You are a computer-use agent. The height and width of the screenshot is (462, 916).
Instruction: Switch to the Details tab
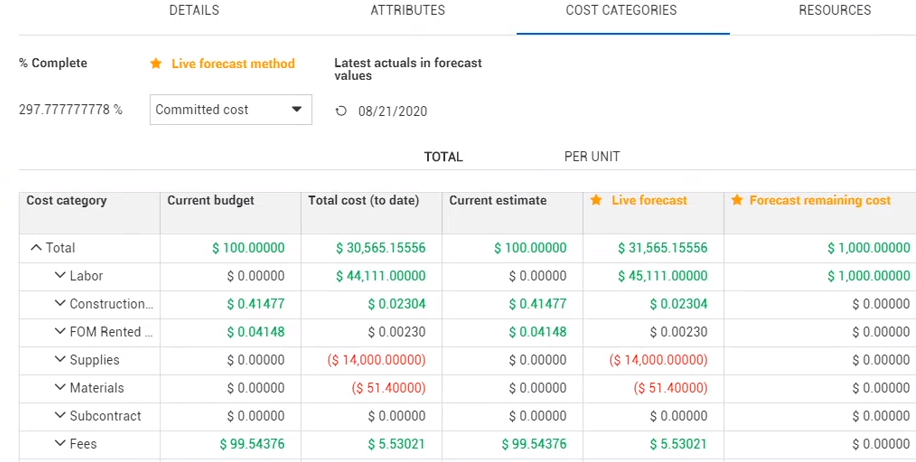point(194,11)
